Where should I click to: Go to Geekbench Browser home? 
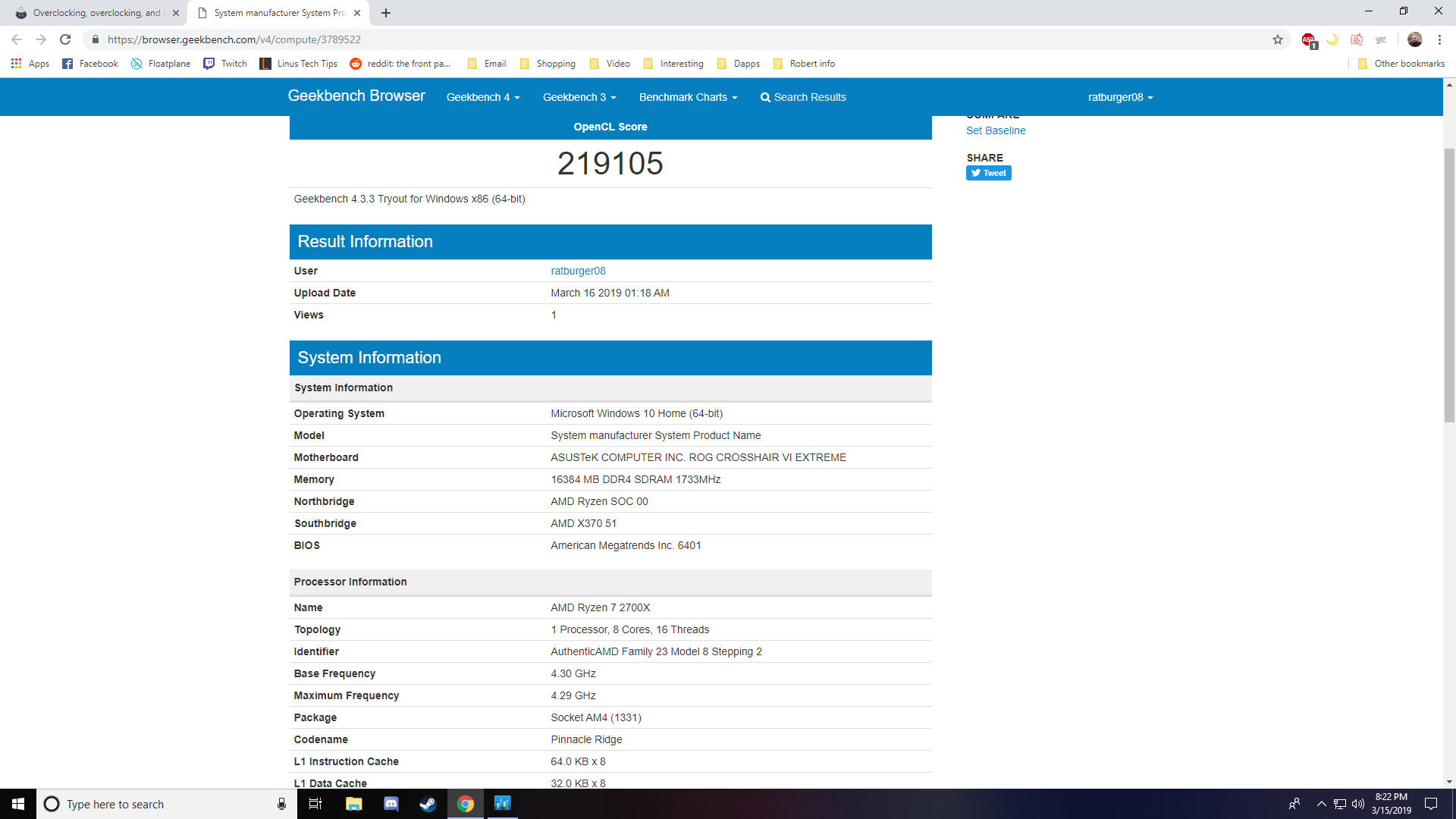356,96
